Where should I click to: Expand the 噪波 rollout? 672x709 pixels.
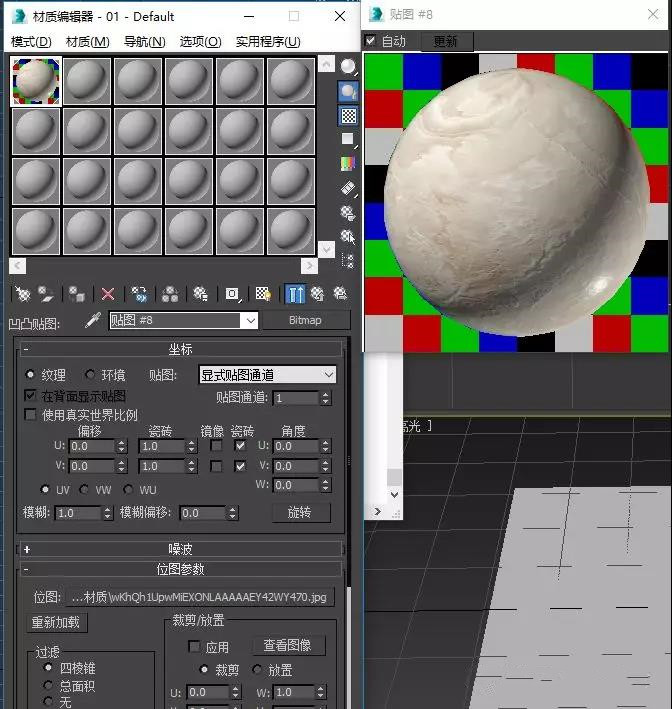(x=180, y=549)
